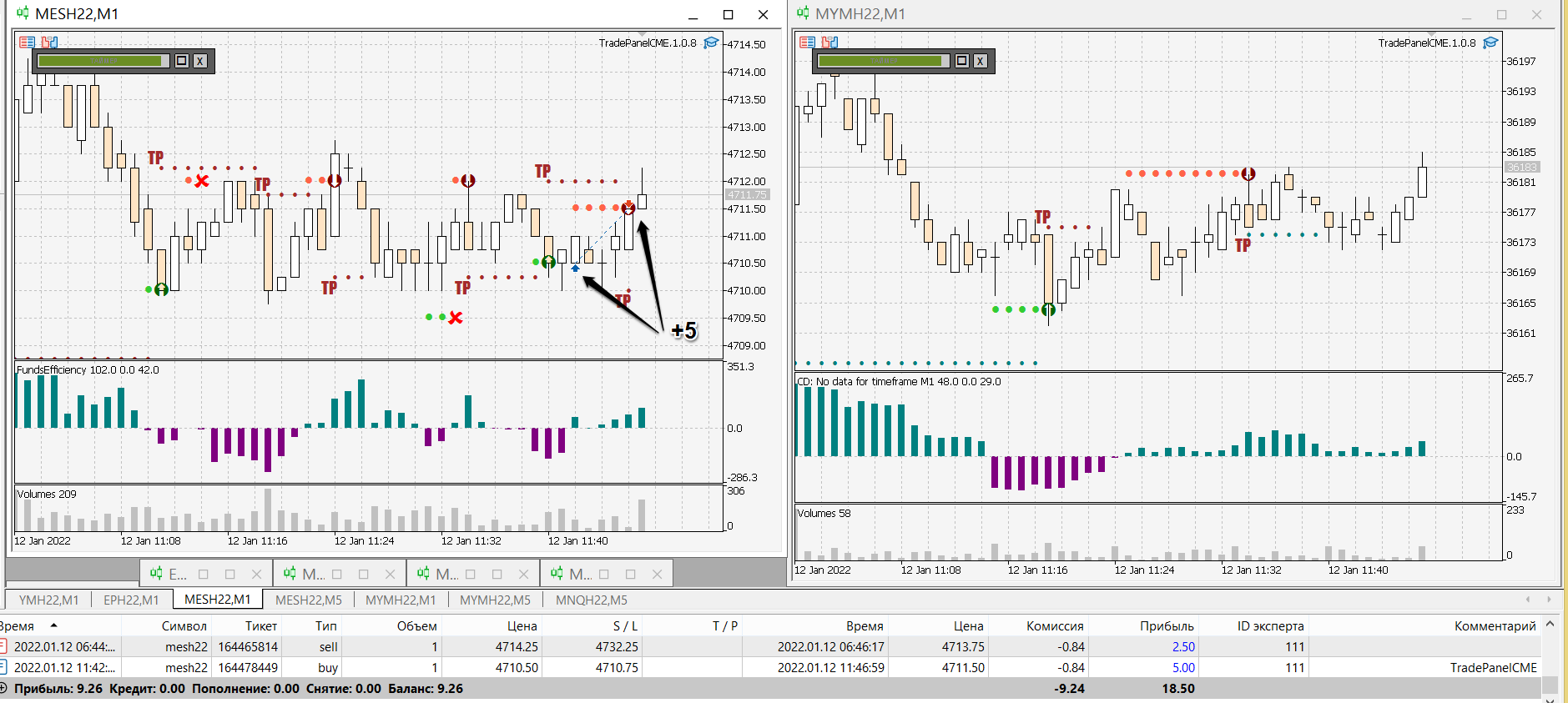The width and height of the screenshot is (1568, 703).
Task: Close the timer panel in MYMH22,M1 chart
Action: pos(981,61)
